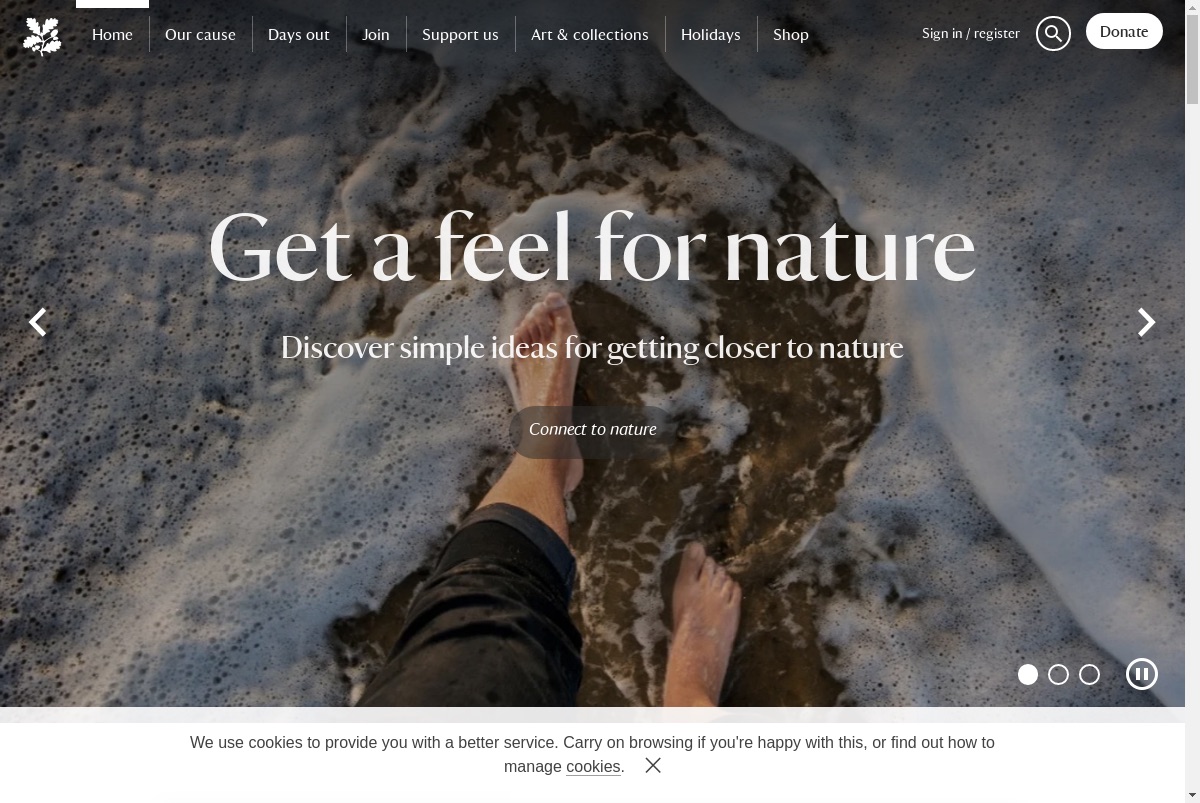Open Art & collections menu
This screenshot has width=1200, height=803.
coord(590,34)
